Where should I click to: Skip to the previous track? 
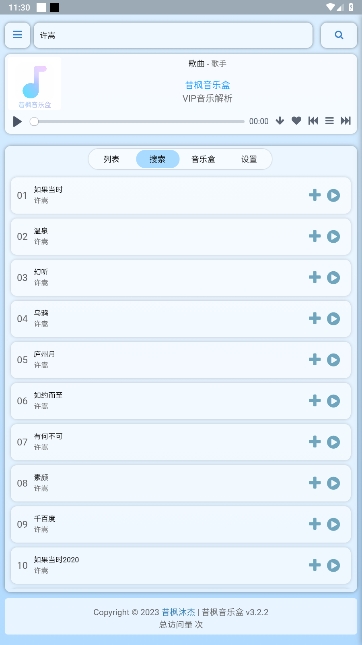tap(313, 121)
